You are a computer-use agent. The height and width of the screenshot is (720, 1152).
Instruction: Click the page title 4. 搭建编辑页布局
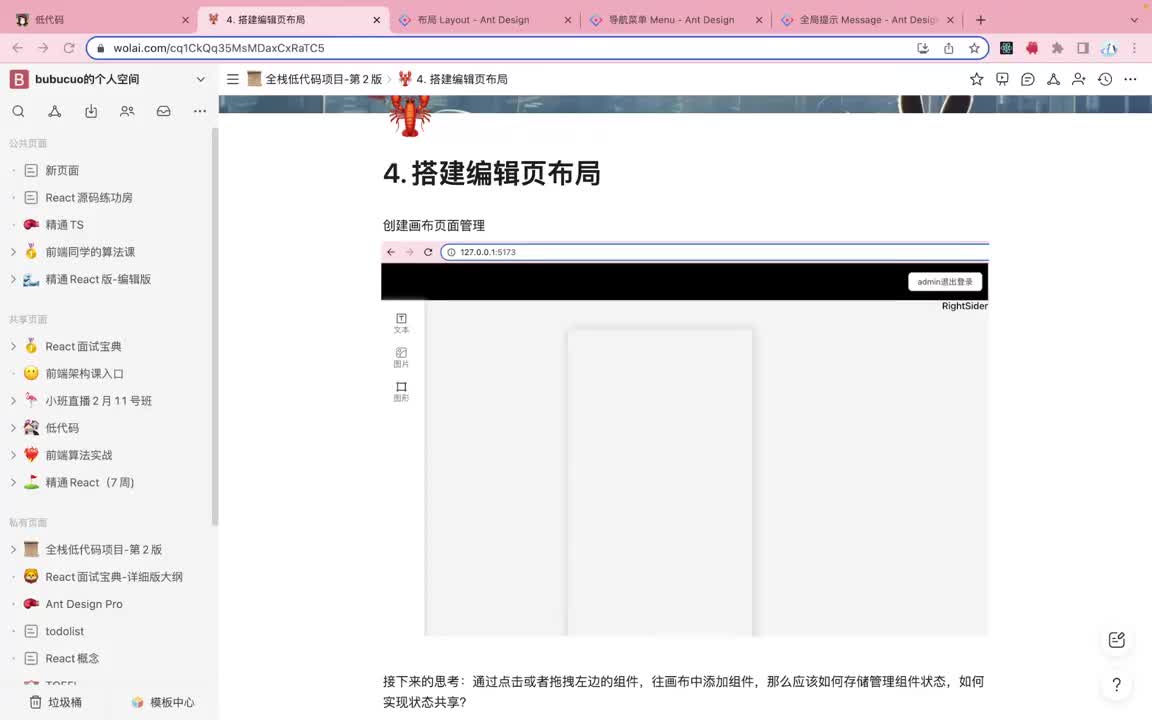pyautogui.click(x=492, y=173)
